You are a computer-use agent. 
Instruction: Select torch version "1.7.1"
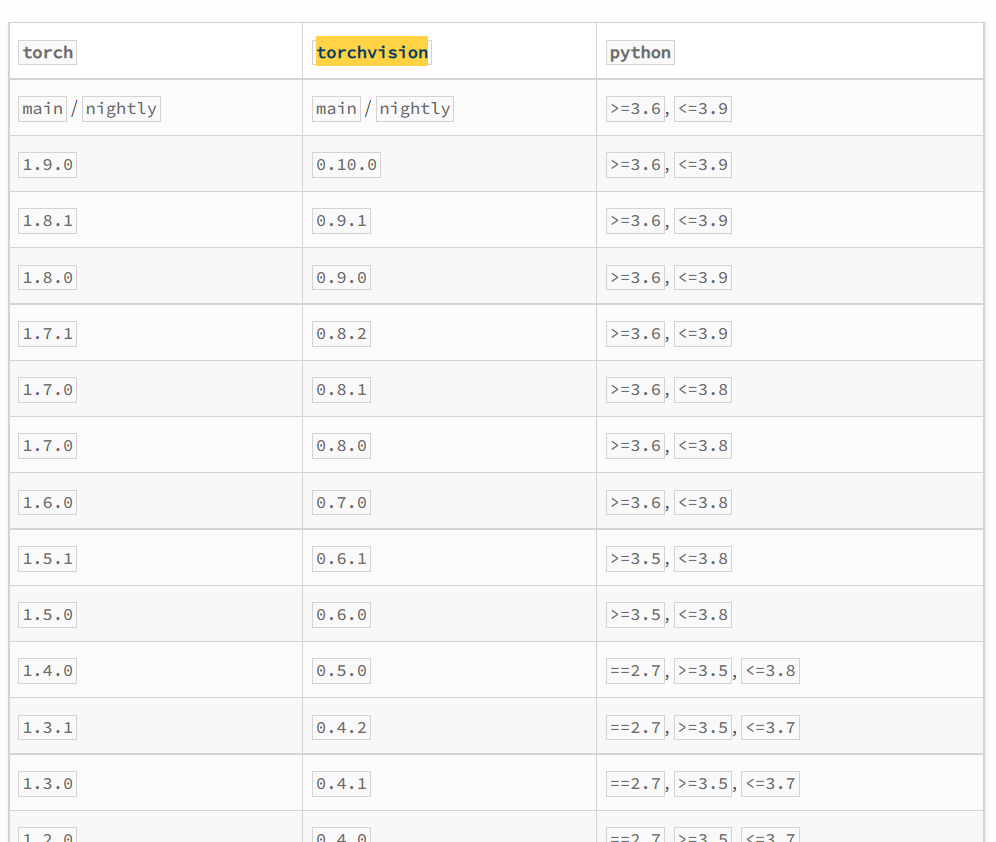48,333
